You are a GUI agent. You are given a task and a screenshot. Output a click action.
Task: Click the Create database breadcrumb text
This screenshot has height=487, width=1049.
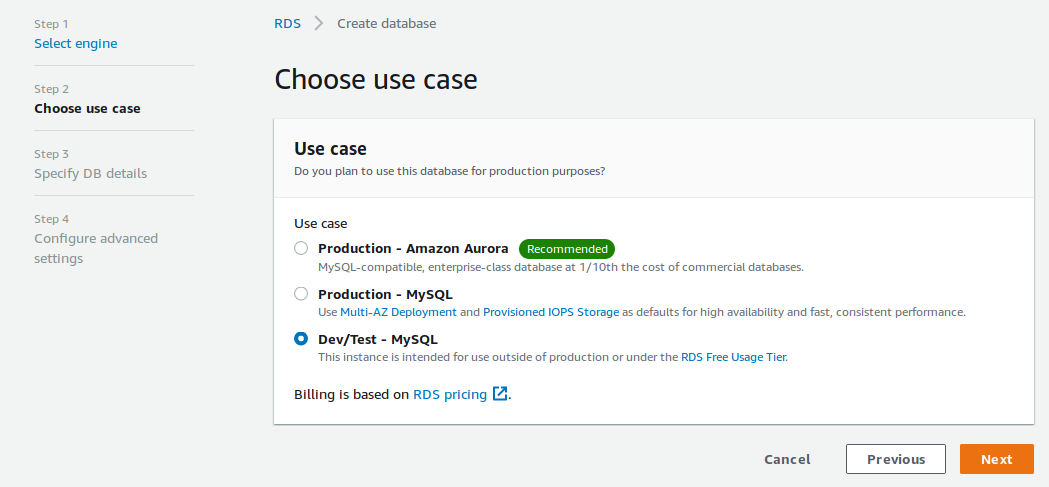pos(387,23)
